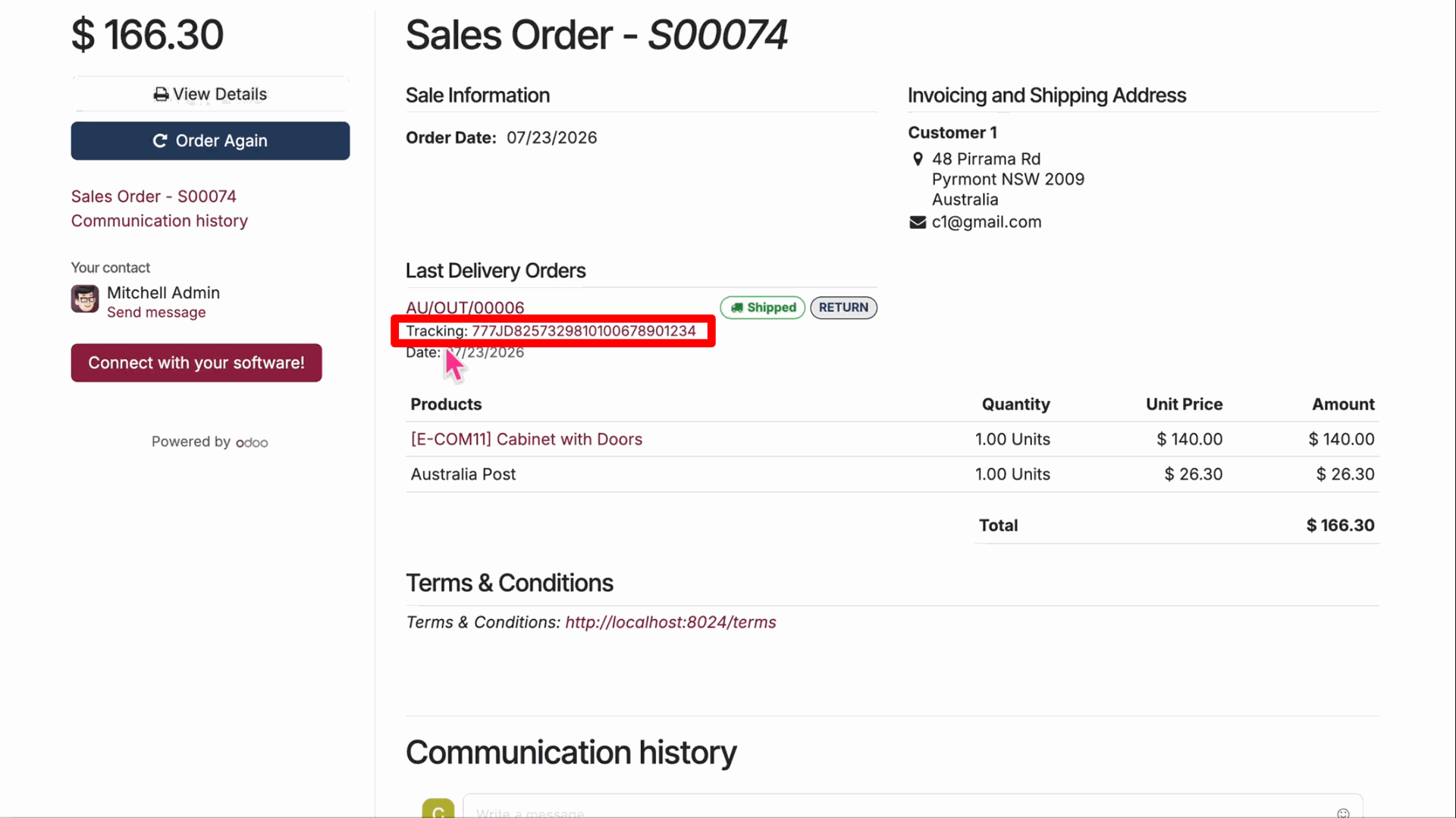
Task: Click the Order Again button
Action: pos(210,141)
